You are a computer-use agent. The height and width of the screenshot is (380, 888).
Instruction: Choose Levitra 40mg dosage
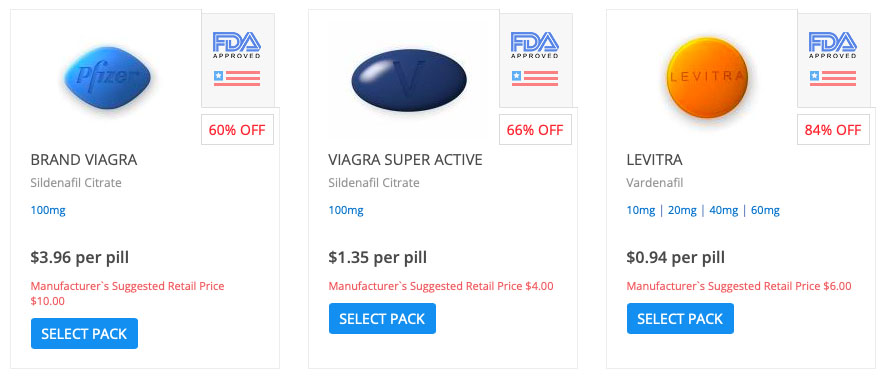pyautogui.click(x=723, y=211)
